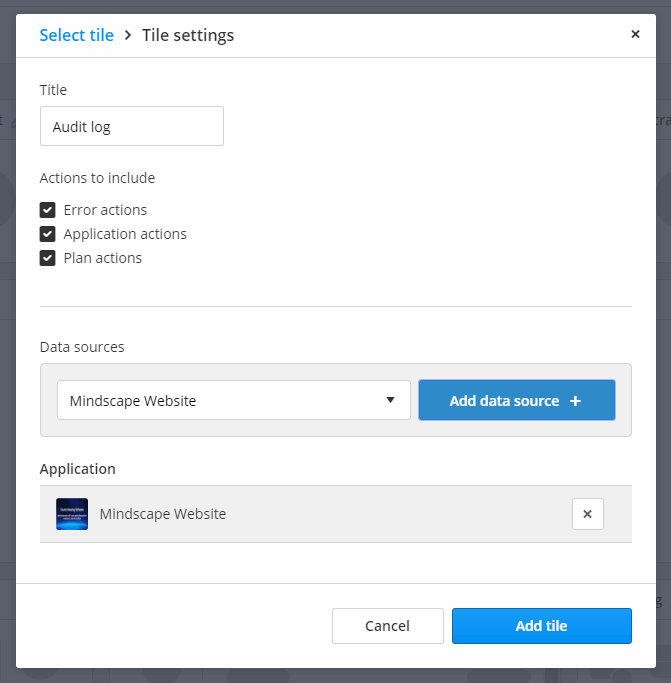Remove Mindscape Website from applications list
The width and height of the screenshot is (671, 683).
point(587,514)
